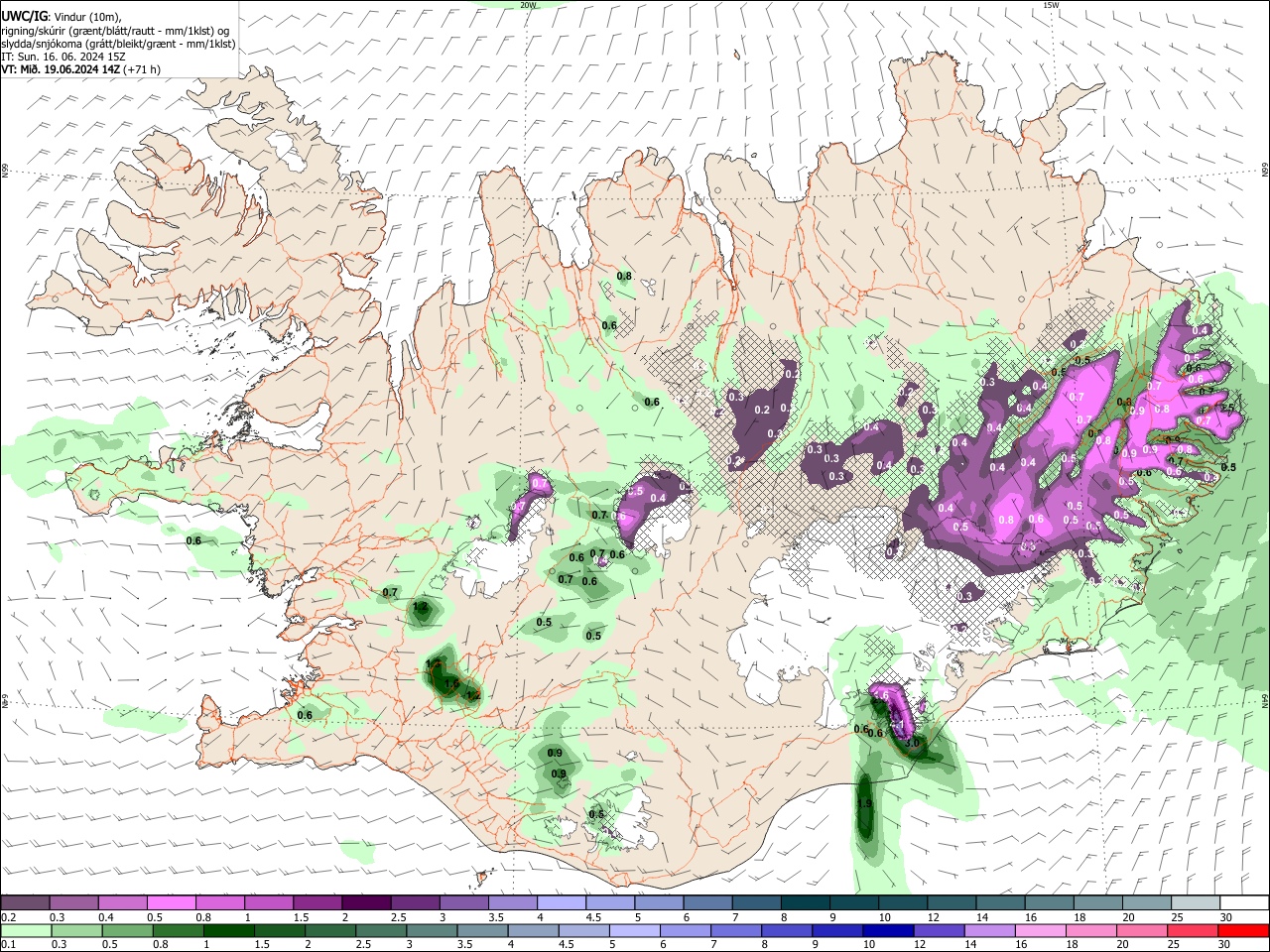Click the UWC/IG title text in the header box

[x=24, y=17]
